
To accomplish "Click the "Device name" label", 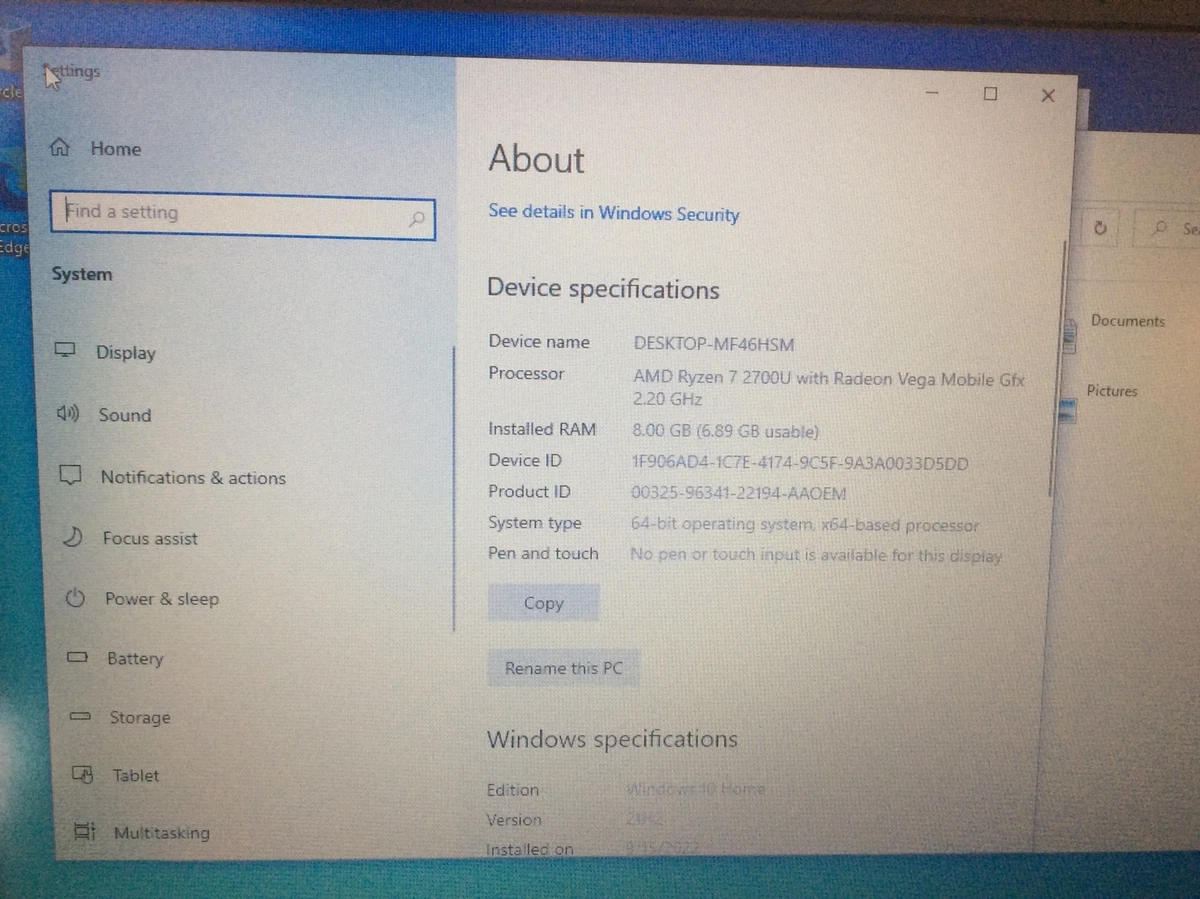I will tap(539, 342).
